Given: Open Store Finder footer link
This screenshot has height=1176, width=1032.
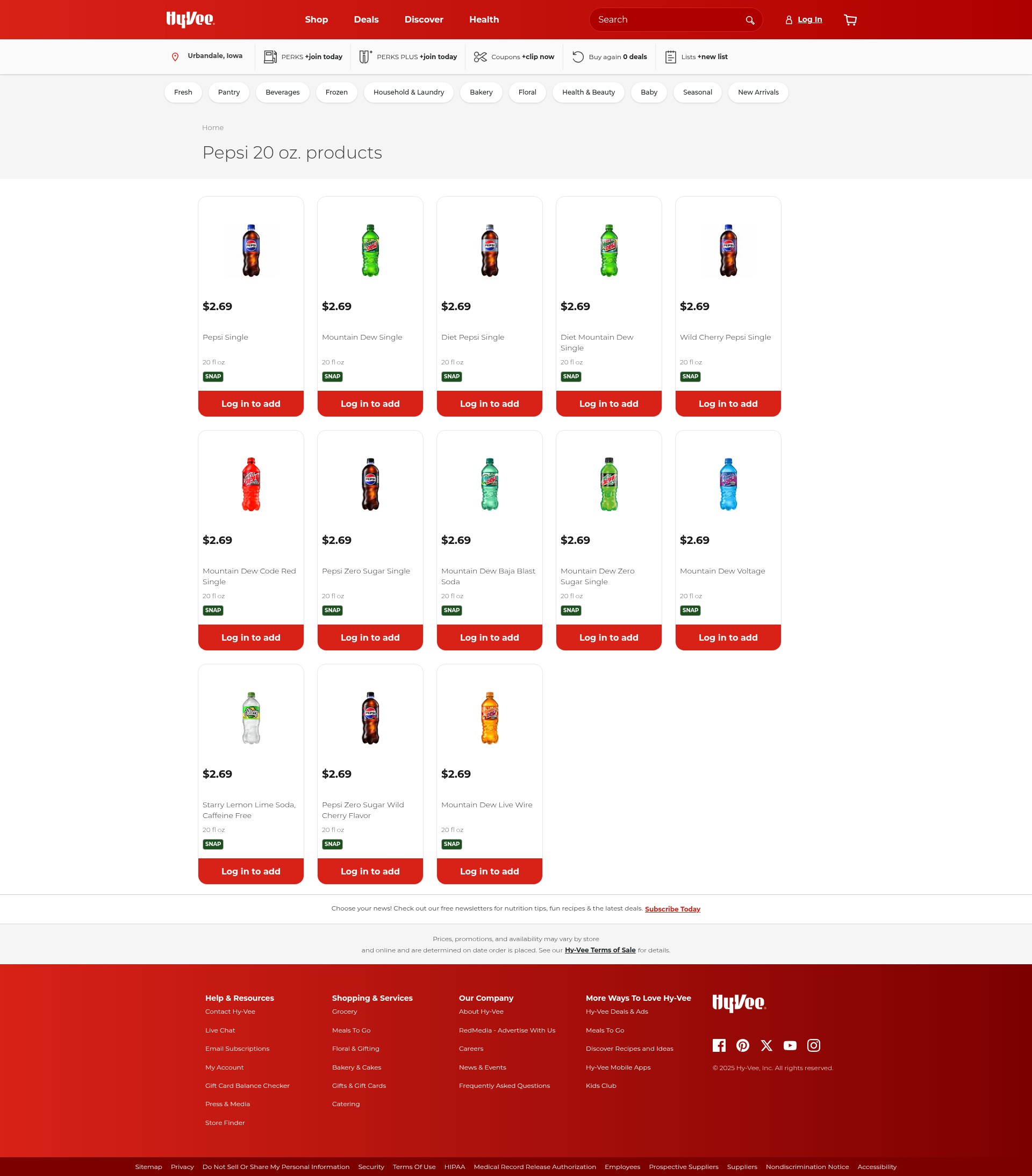Looking at the screenshot, I should coord(225,1122).
